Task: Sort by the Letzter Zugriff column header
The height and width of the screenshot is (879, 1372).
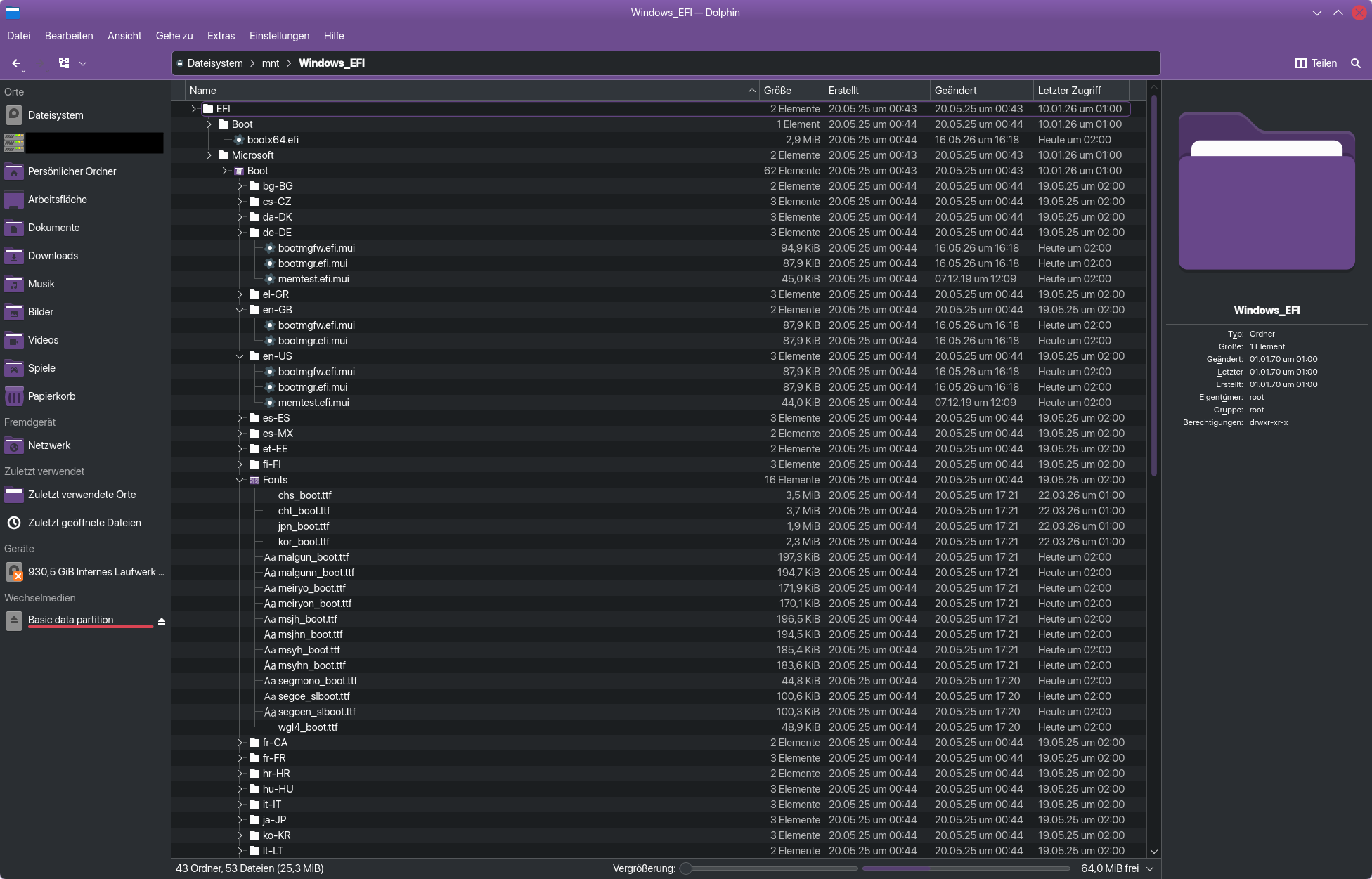Action: [x=1081, y=91]
